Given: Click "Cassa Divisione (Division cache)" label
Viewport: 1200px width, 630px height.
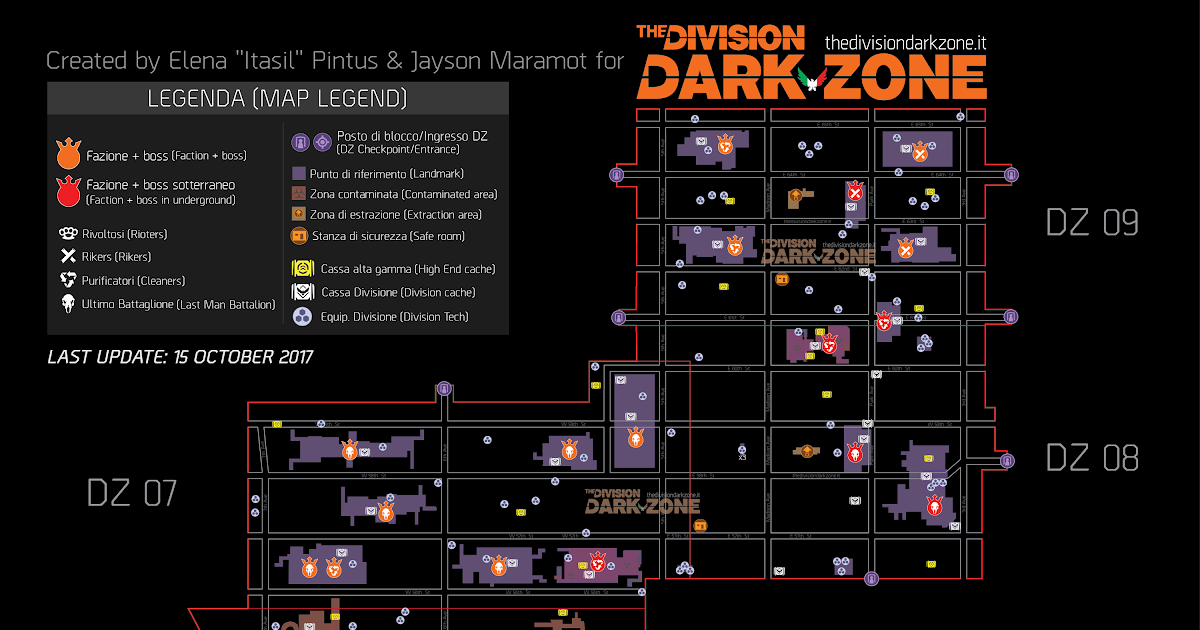Looking at the screenshot, I should coord(398,293).
